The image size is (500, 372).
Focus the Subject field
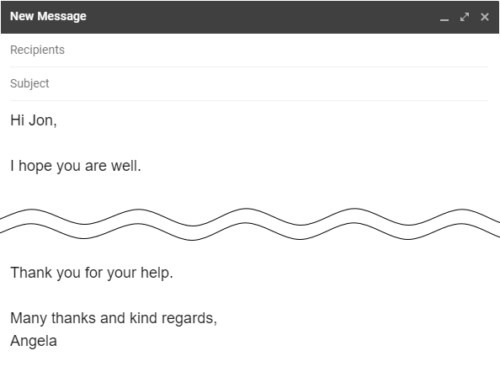coord(249,84)
